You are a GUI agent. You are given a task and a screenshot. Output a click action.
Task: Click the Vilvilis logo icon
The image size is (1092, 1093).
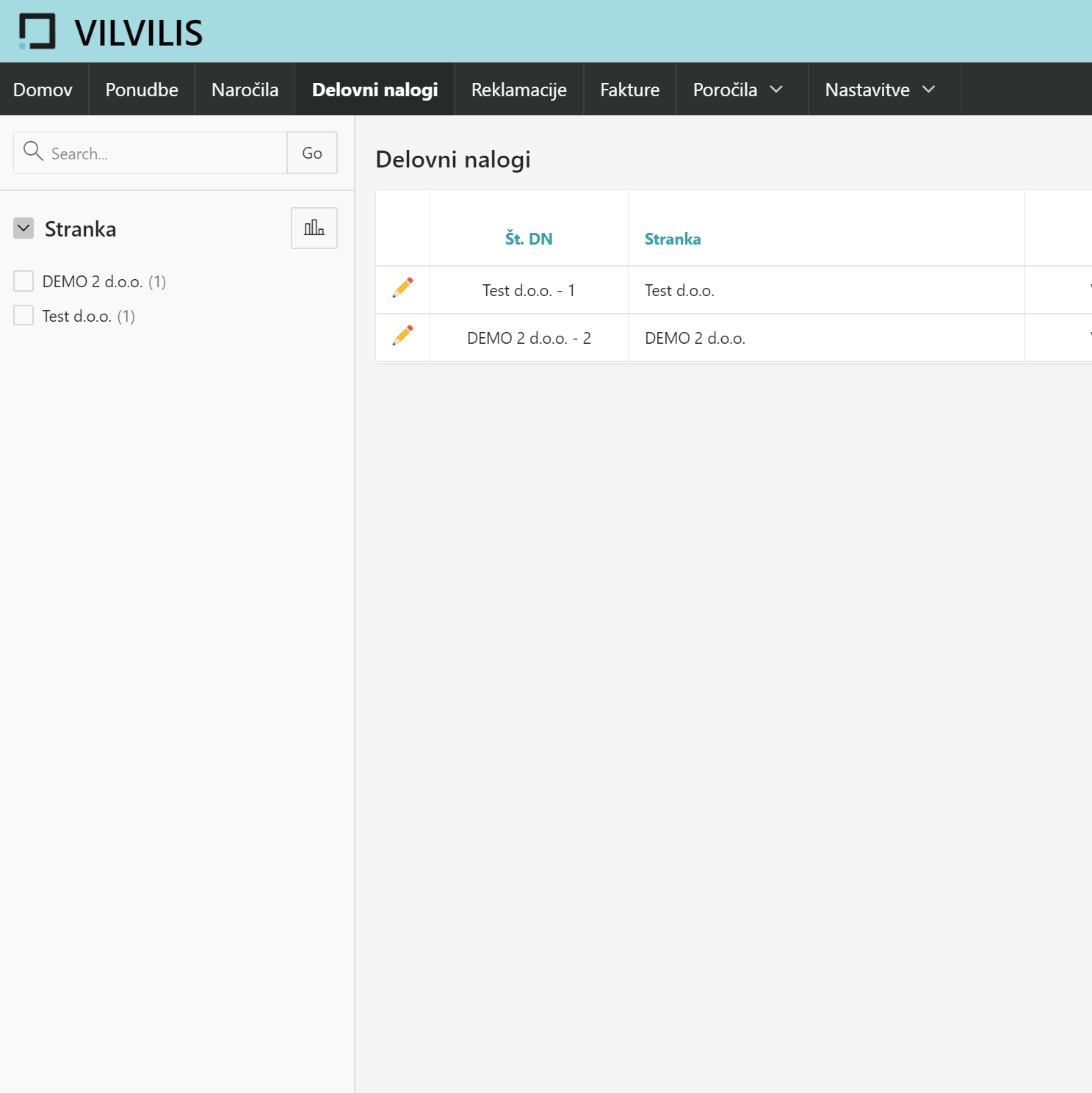pyautogui.click(x=37, y=32)
